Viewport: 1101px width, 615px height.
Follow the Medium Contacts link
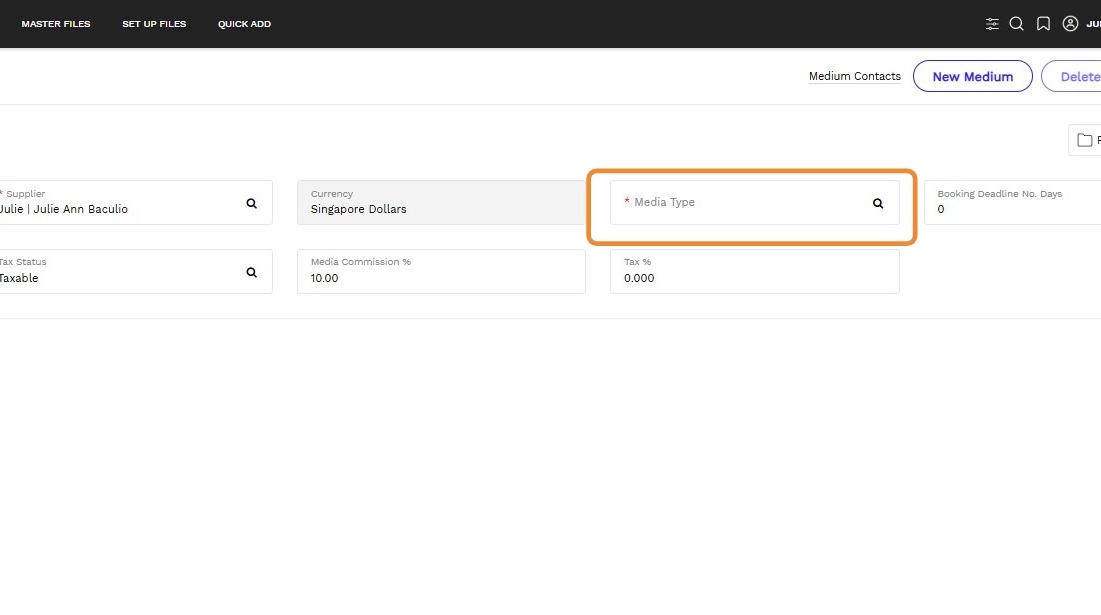854,77
